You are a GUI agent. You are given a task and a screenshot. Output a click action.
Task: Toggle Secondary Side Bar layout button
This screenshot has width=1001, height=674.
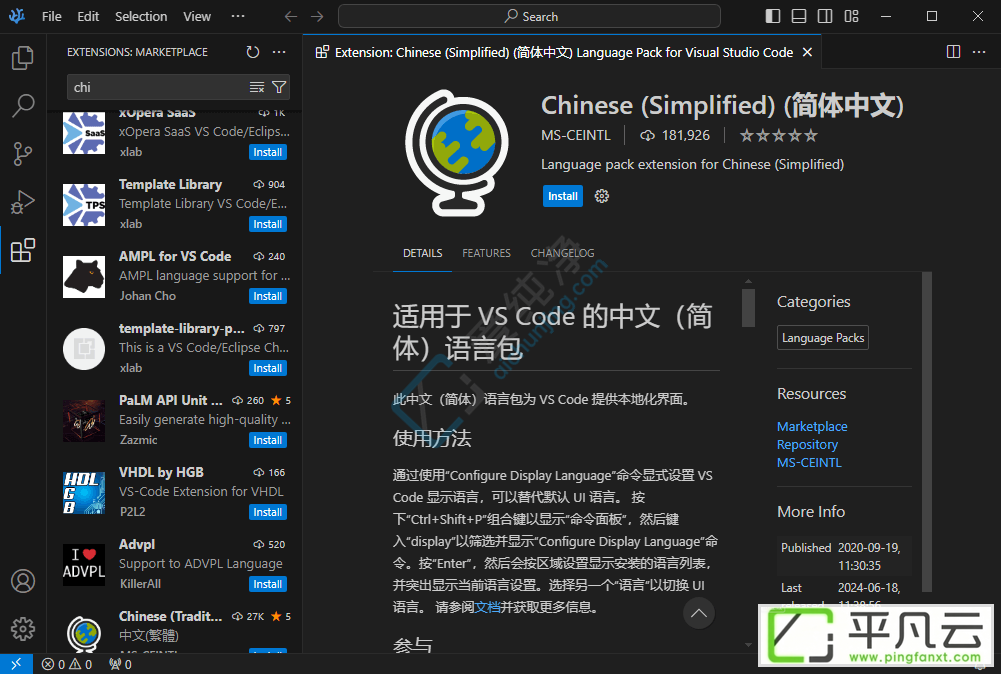point(825,17)
